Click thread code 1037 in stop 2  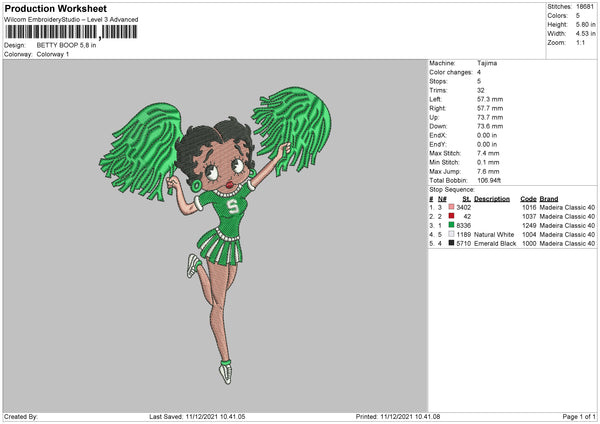[x=529, y=217]
